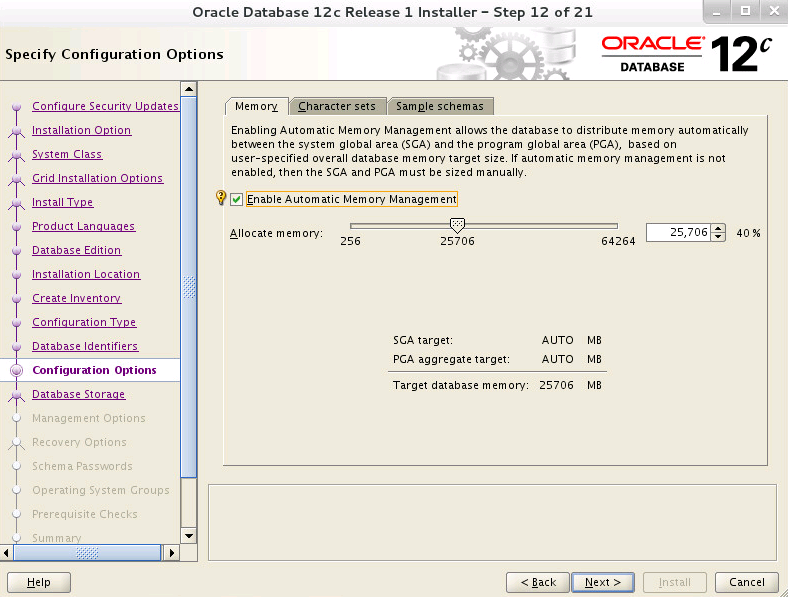Click the Configuration Options step bullet icon
Viewport: 788px width, 597px height.
[x=17, y=370]
